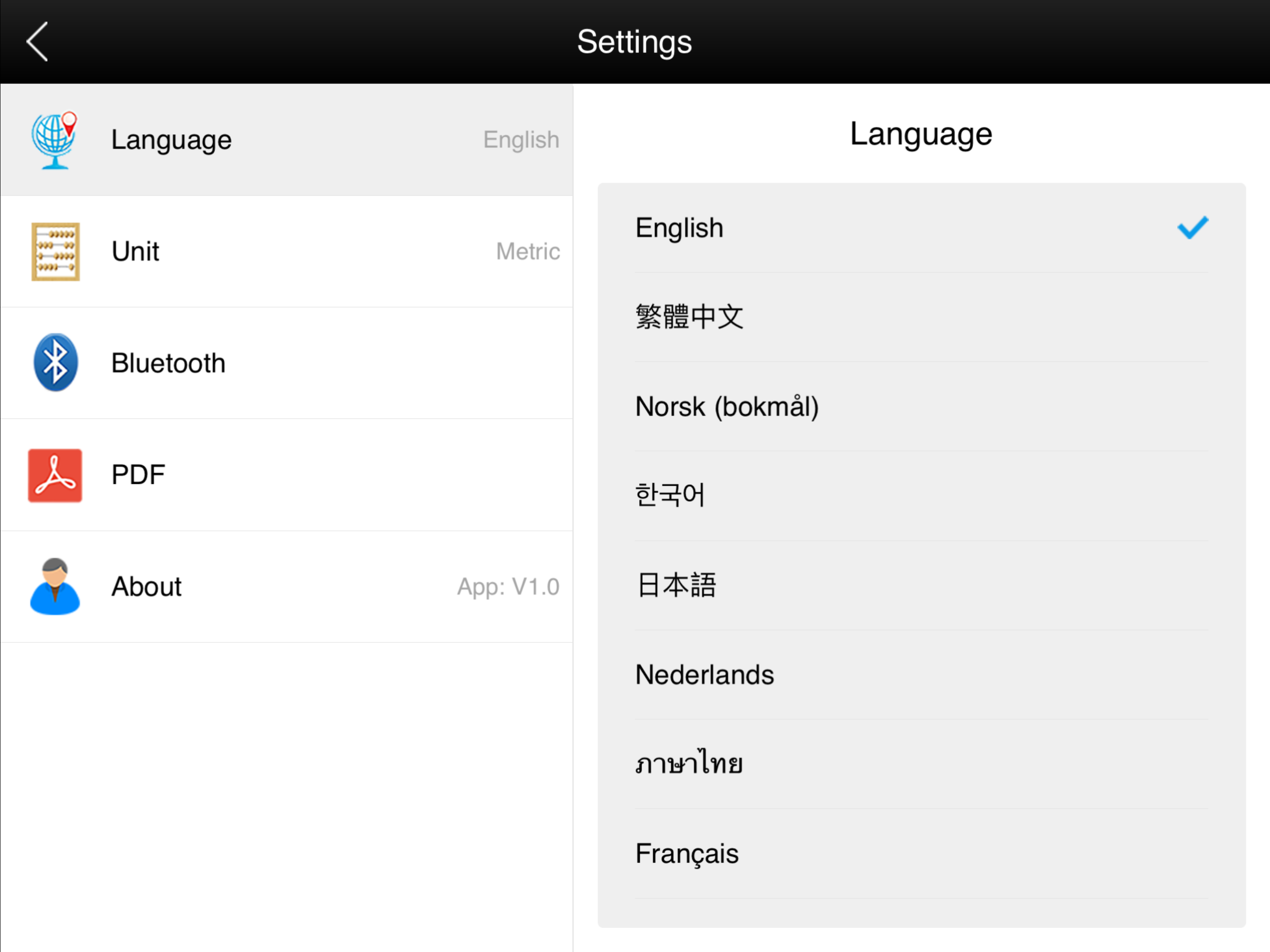
Task: Open the Unit settings row
Action: (286, 251)
